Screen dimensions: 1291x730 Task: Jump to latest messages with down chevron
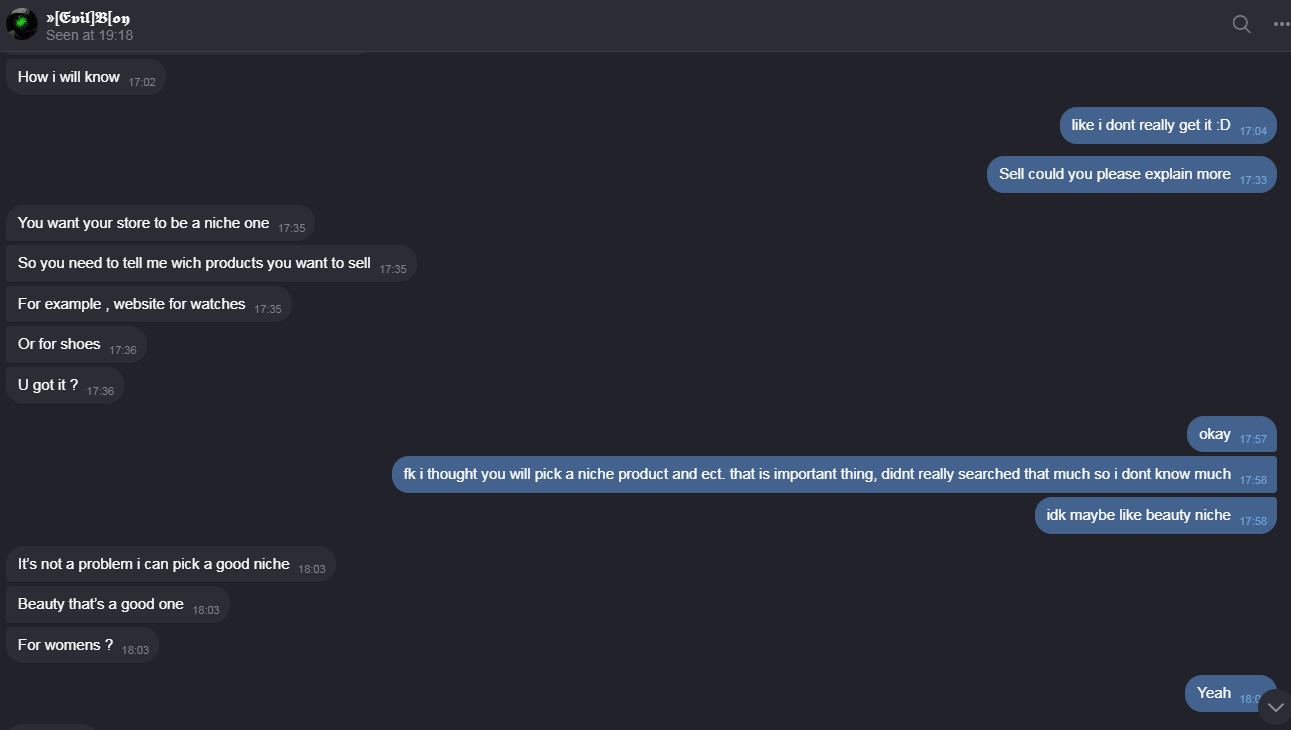[1275, 707]
